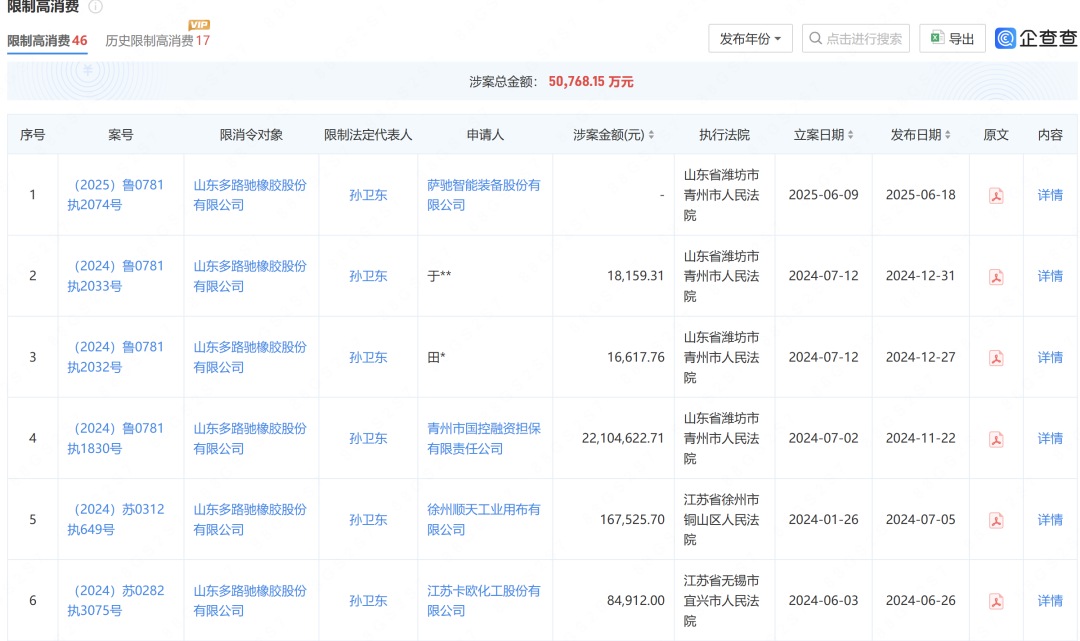Open the 发布年份 dropdown filter

click(x=750, y=39)
